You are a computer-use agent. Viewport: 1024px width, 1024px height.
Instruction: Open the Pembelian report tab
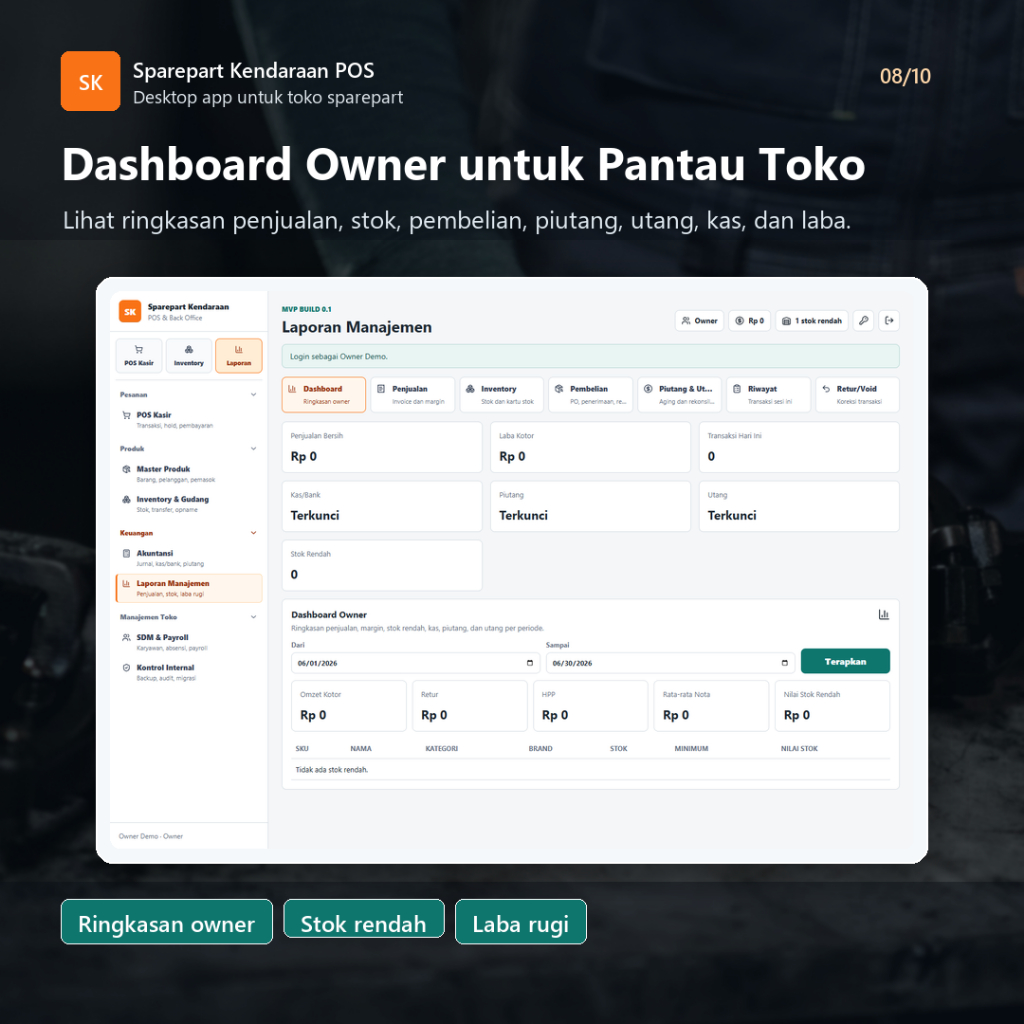pos(590,394)
